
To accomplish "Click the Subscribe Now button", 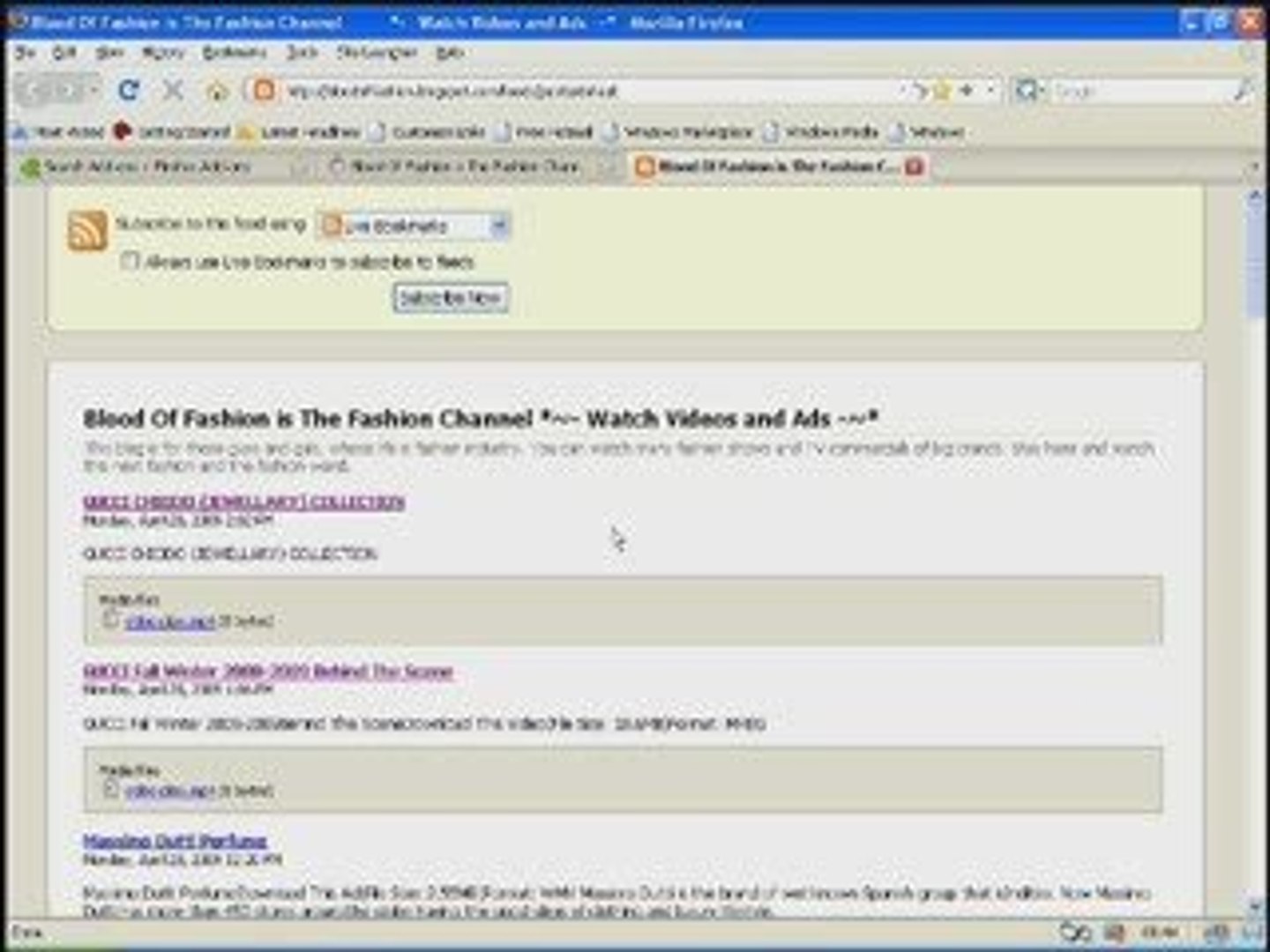I will (x=450, y=298).
